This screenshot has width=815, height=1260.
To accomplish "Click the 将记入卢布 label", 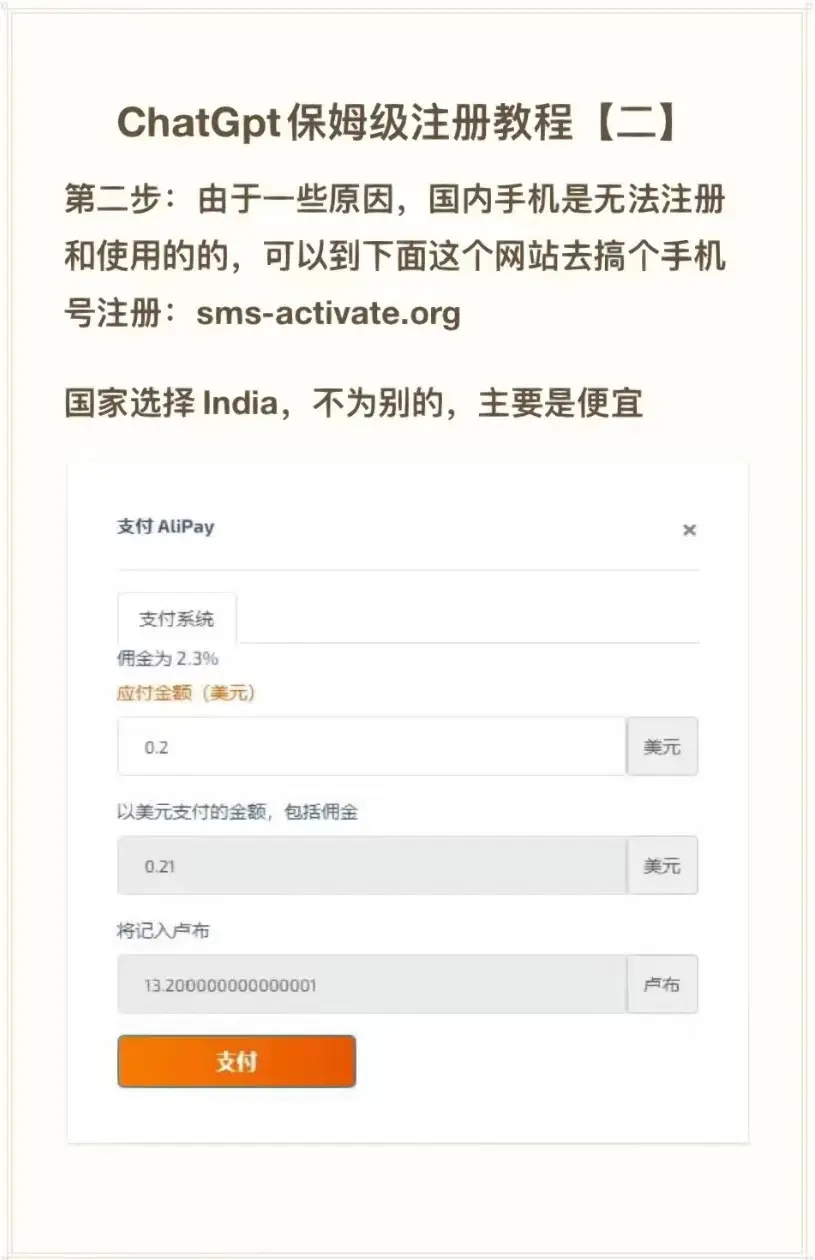I will pyautogui.click(x=163, y=931).
